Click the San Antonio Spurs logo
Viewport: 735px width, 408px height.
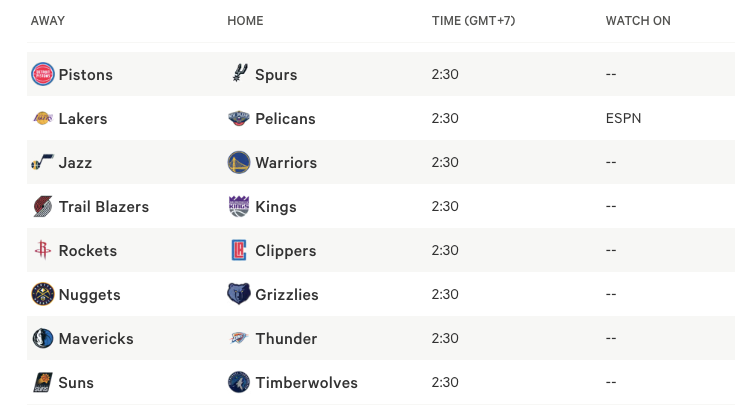[240, 74]
